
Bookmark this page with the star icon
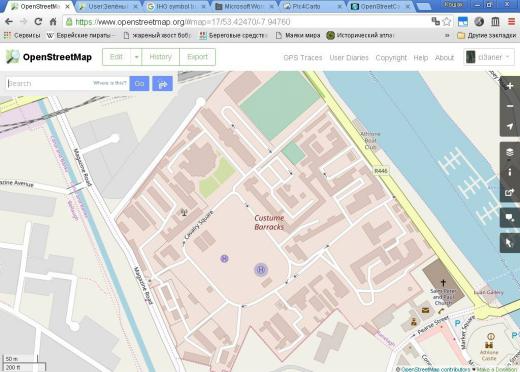point(447,22)
